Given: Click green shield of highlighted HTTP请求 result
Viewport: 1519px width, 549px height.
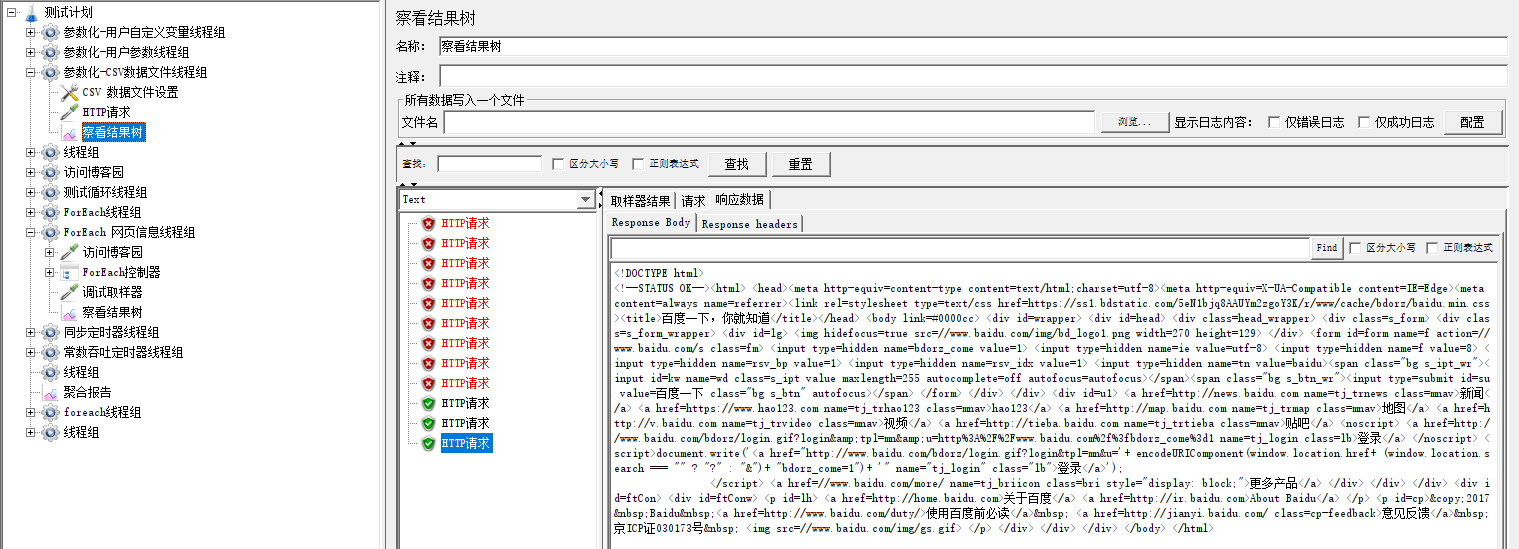Looking at the screenshot, I should click(429, 443).
